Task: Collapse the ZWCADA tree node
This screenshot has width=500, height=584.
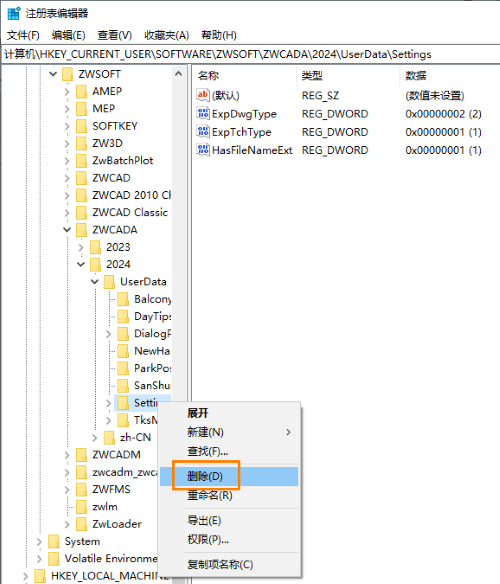Action: pos(67,230)
